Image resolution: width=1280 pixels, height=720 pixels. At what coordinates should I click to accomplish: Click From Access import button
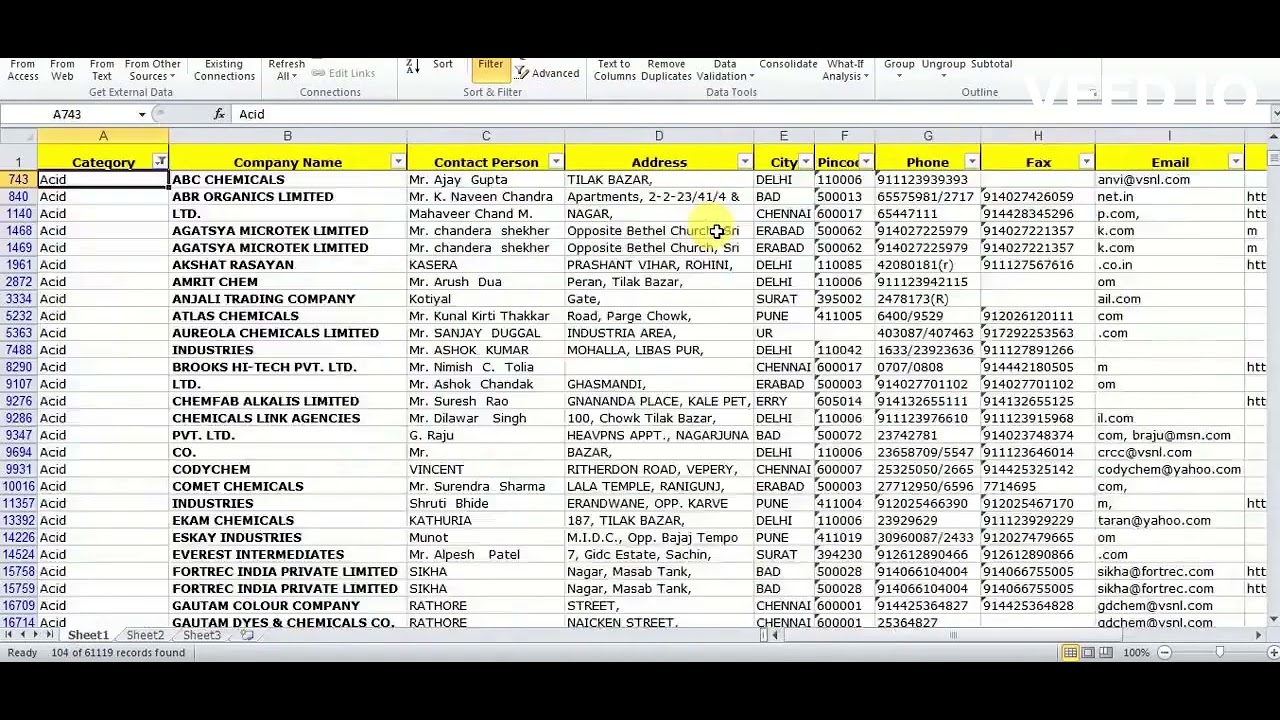[23, 70]
